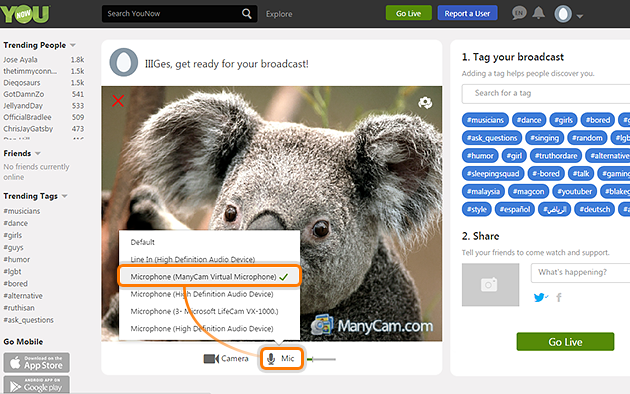Select the #girl tag pill
Image resolution: width=630 pixels, height=394 pixels.
514,155
